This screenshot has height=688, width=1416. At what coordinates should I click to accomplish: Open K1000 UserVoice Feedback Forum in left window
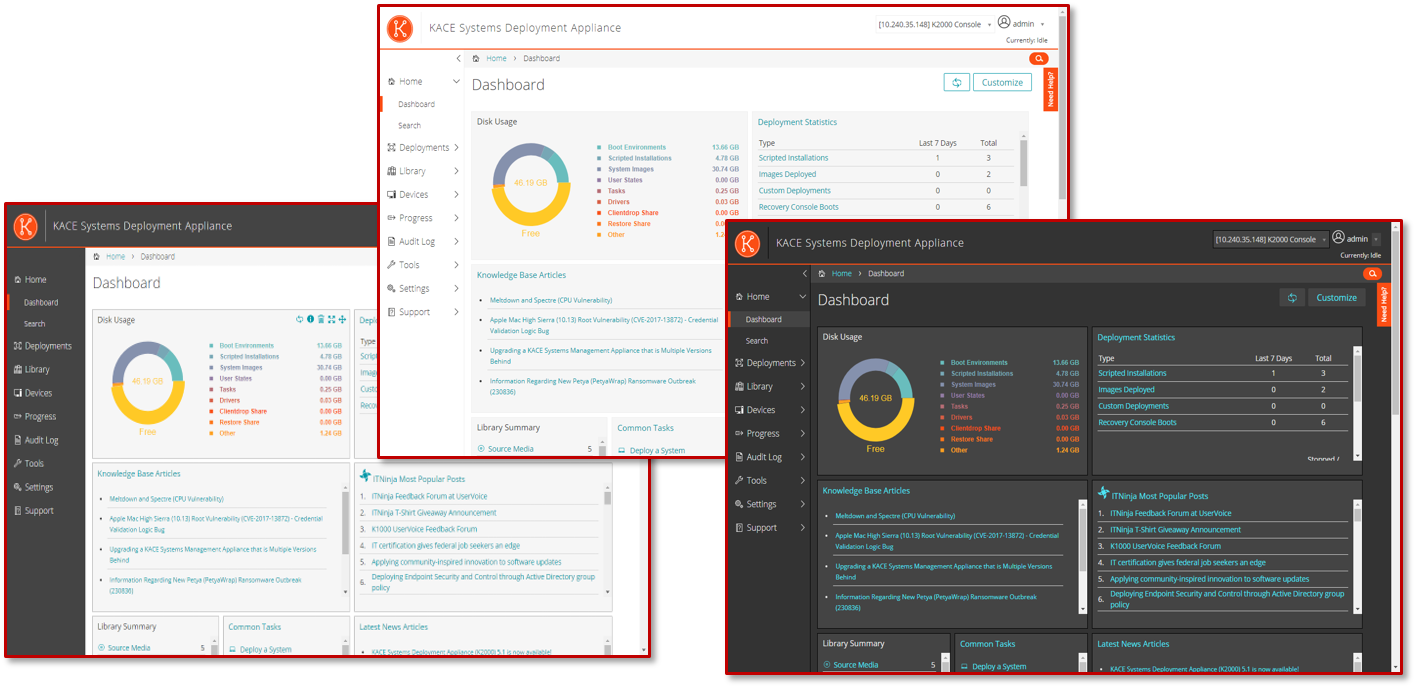coord(424,529)
